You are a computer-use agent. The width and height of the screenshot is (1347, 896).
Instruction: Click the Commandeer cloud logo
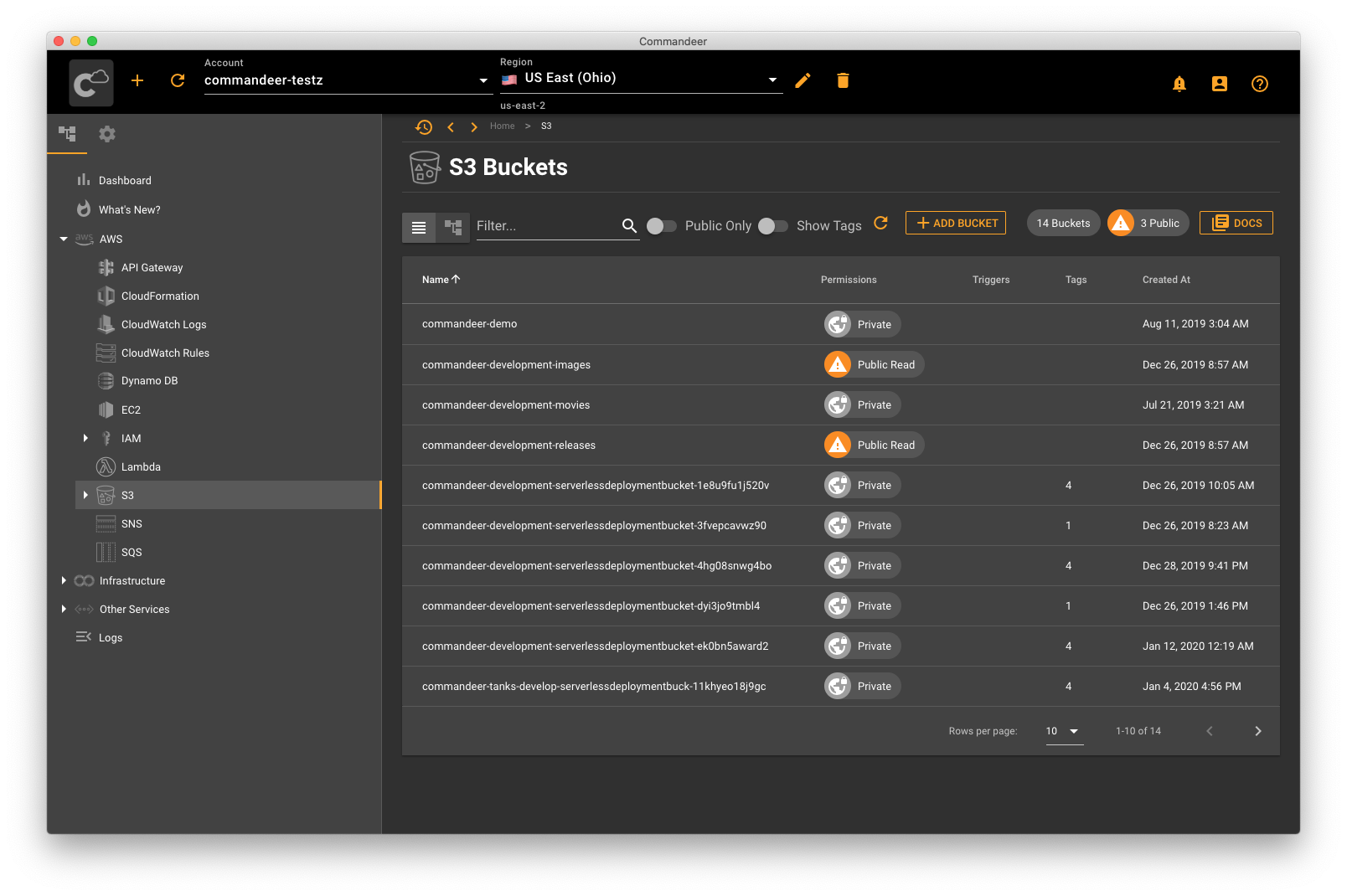click(91, 83)
